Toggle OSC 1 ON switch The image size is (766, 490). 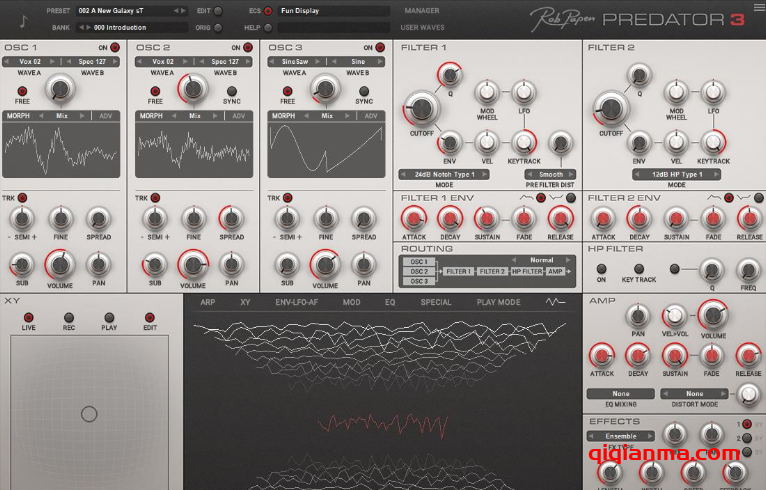(x=114, y=47)
